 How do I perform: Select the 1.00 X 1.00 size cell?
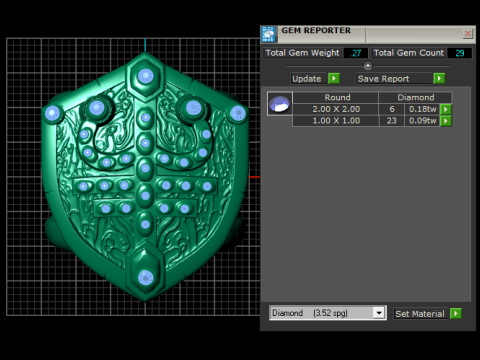[x=336, y=121]
